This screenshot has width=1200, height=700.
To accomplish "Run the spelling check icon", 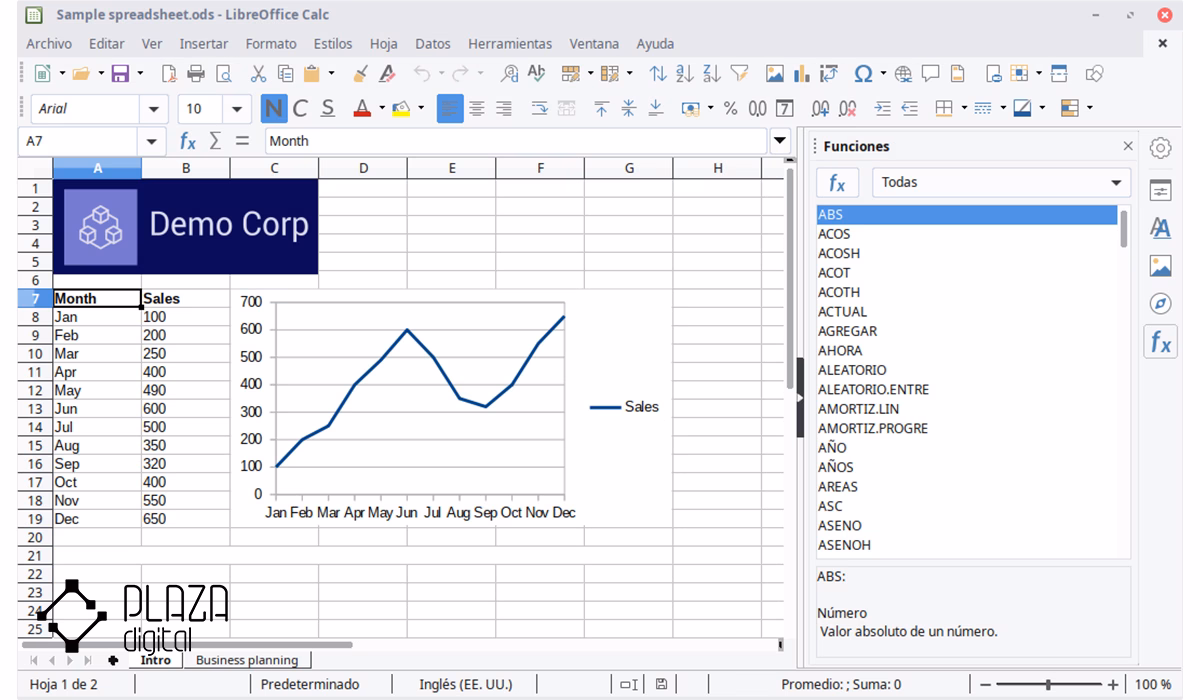I will [537, 73].
